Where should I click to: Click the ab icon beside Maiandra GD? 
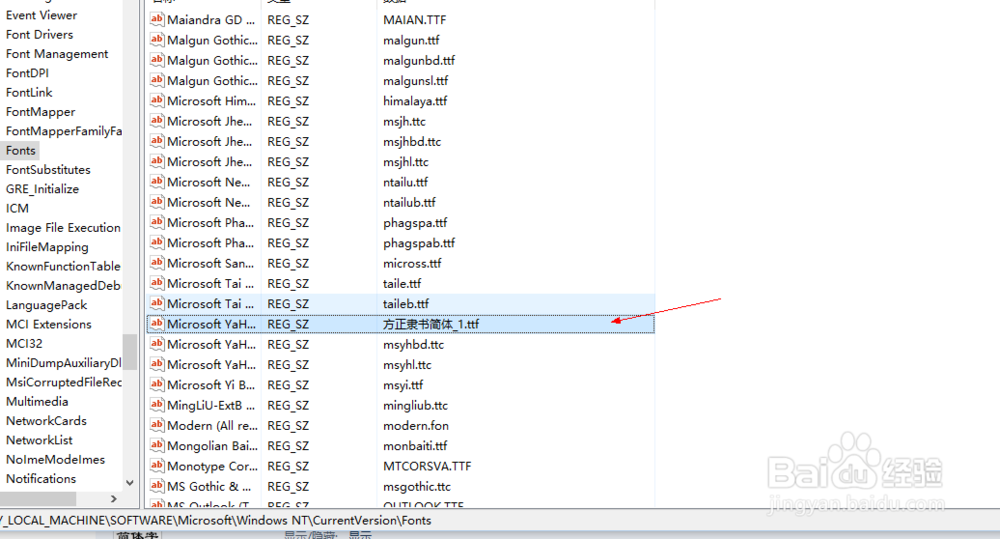pyautogui.click(x=157, y=19)
